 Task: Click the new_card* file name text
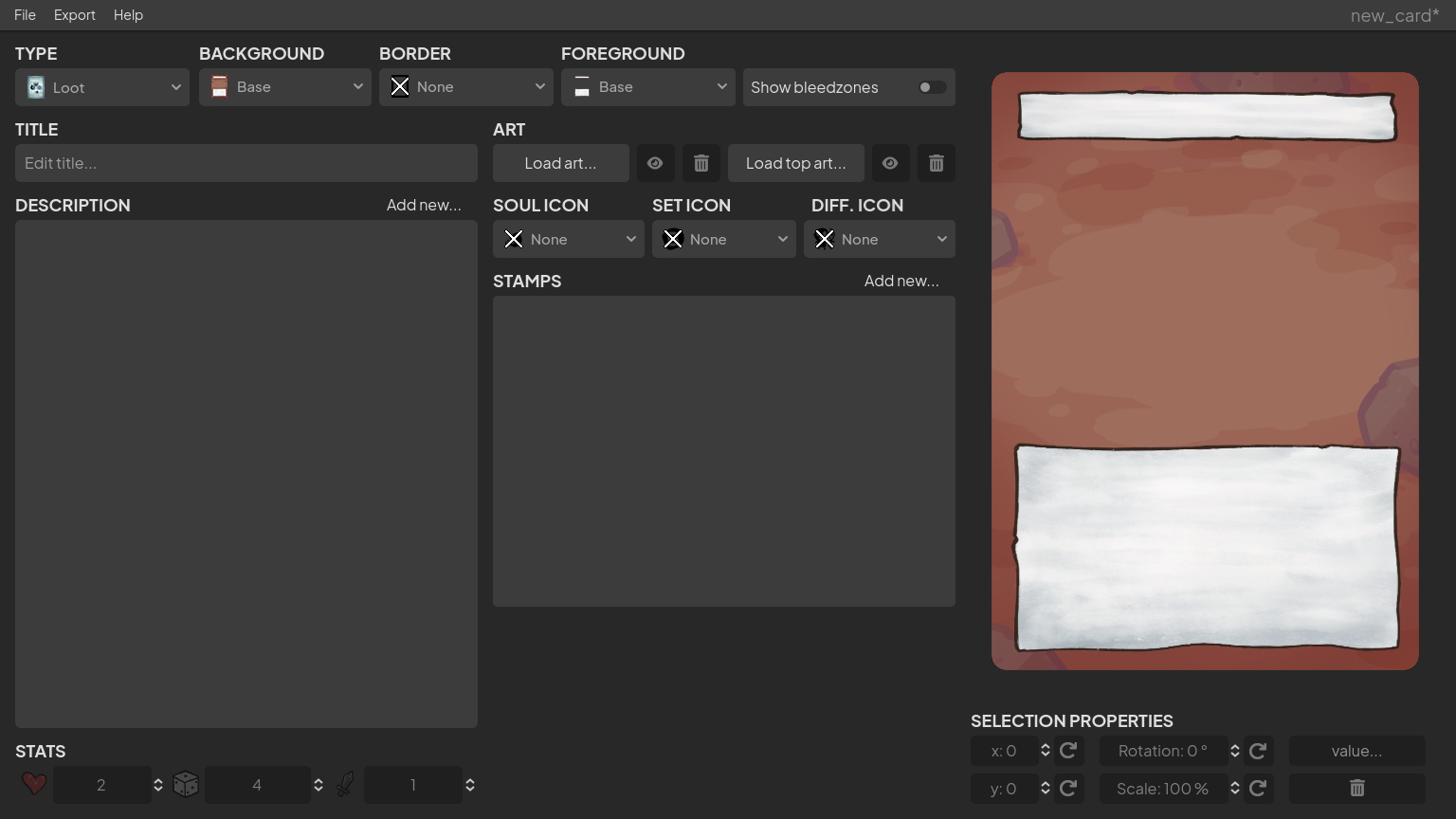(1394, 15)
